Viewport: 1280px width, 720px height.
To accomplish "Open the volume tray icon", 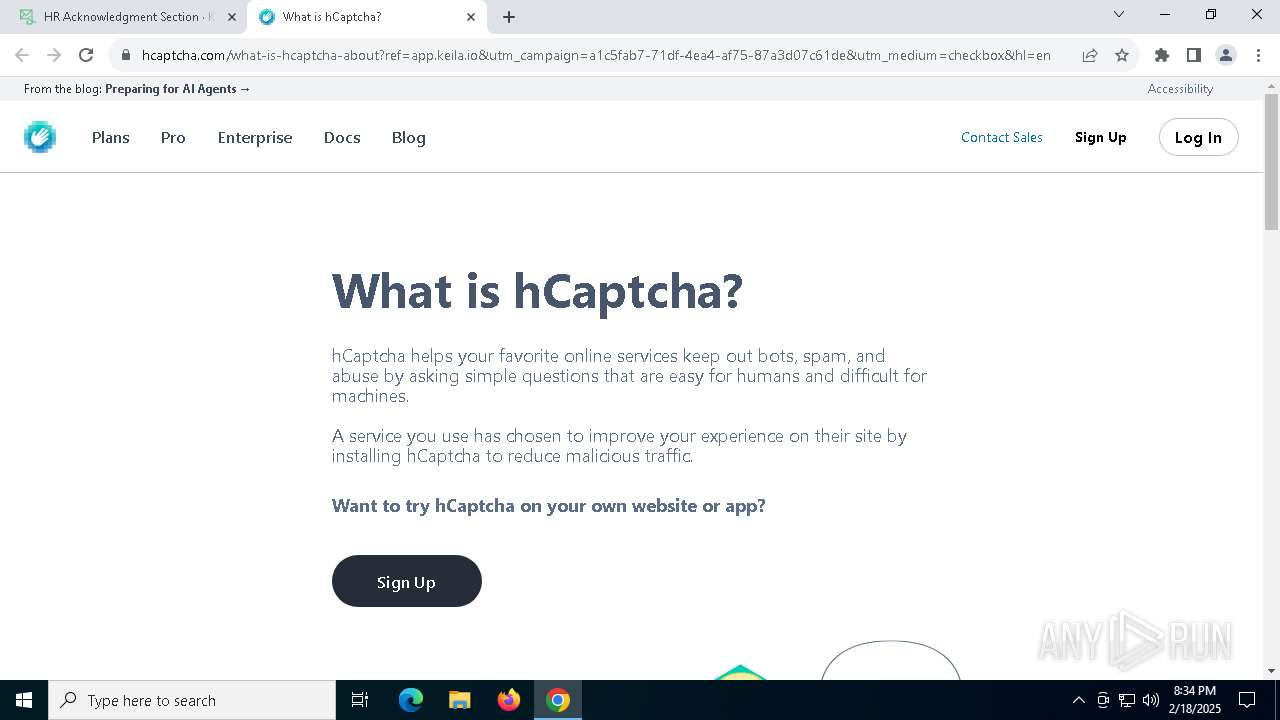I will pyautogui.click(x=1151, y=700).
